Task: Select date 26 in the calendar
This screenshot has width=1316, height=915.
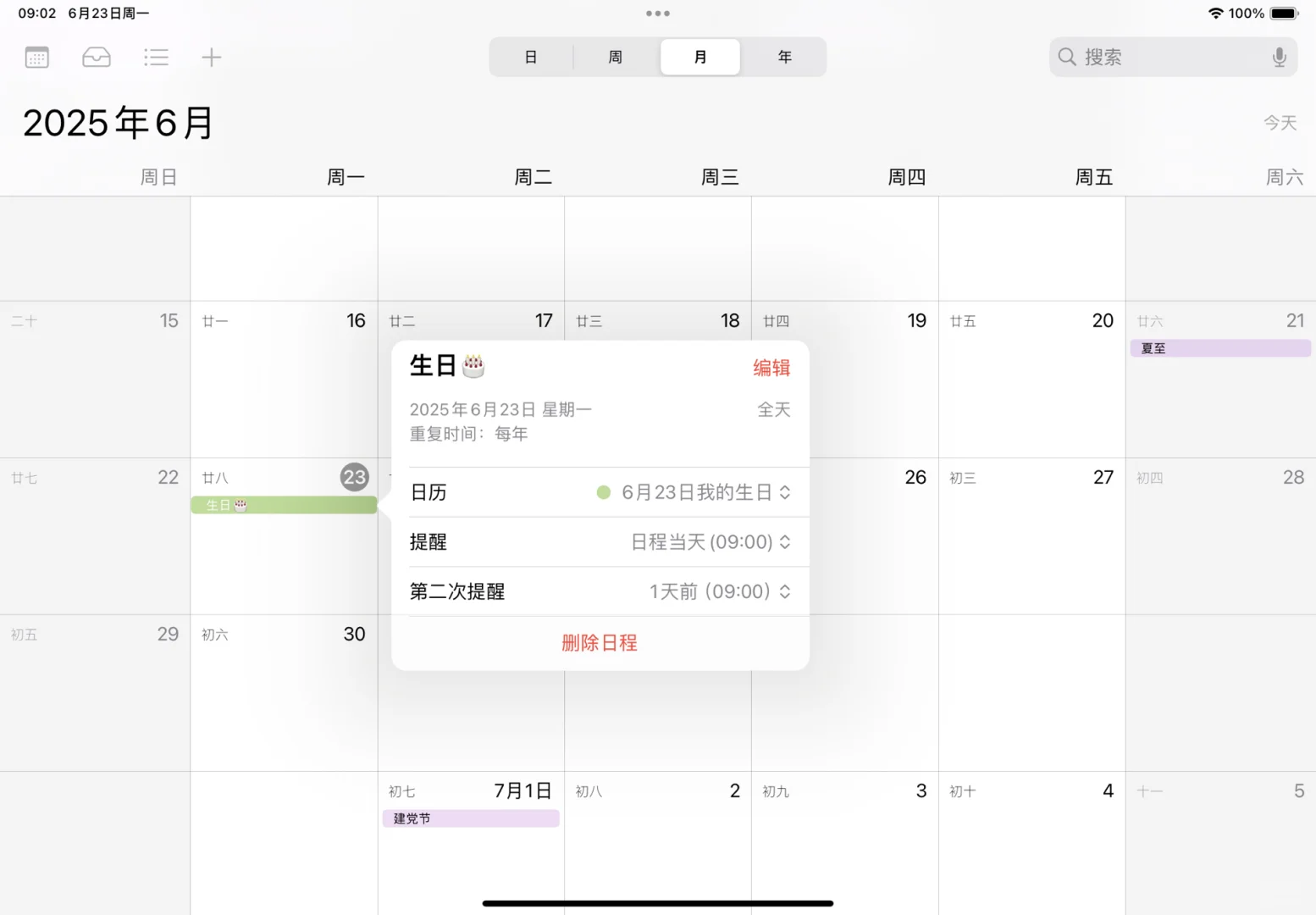Action: (x=915, y=478)
